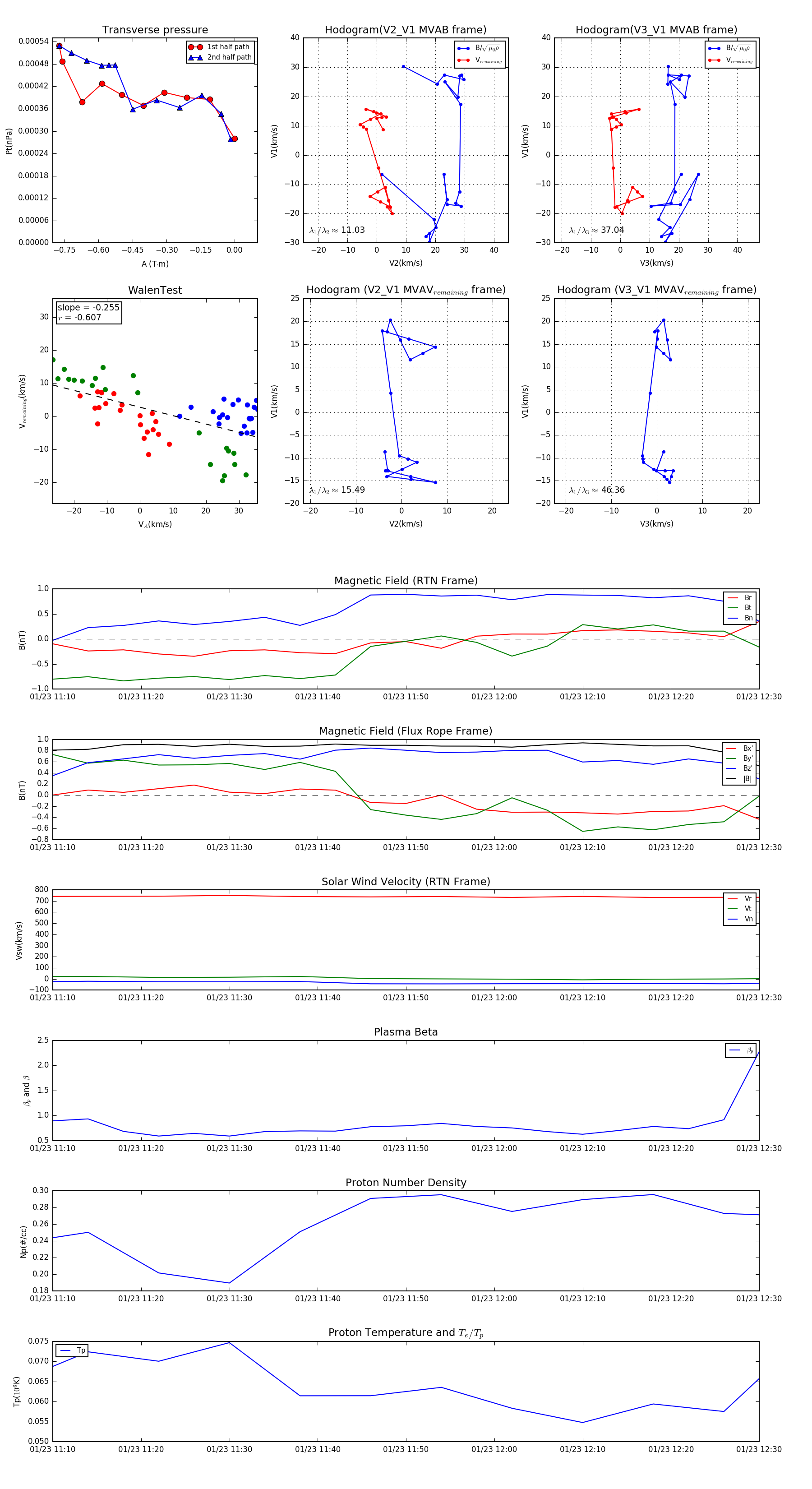Select the 'By'' legend entry
The height and width of the screenshot is (1489, 812).
(739, 758)
